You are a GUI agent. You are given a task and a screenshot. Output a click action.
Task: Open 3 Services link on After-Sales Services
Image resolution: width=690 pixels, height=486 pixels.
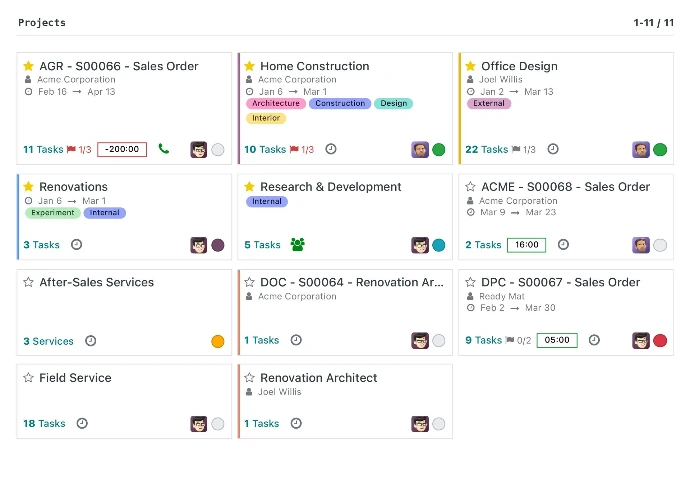(48, 341)
